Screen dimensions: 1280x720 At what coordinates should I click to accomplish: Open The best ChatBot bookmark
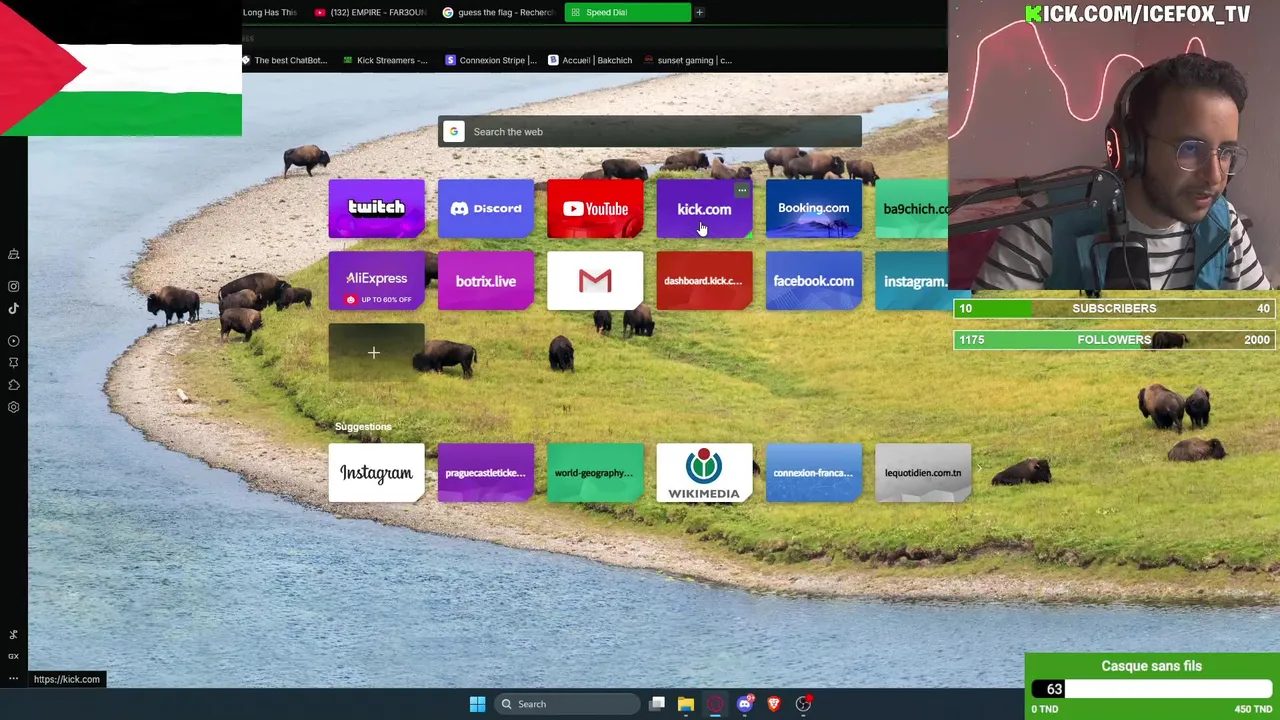284,60
